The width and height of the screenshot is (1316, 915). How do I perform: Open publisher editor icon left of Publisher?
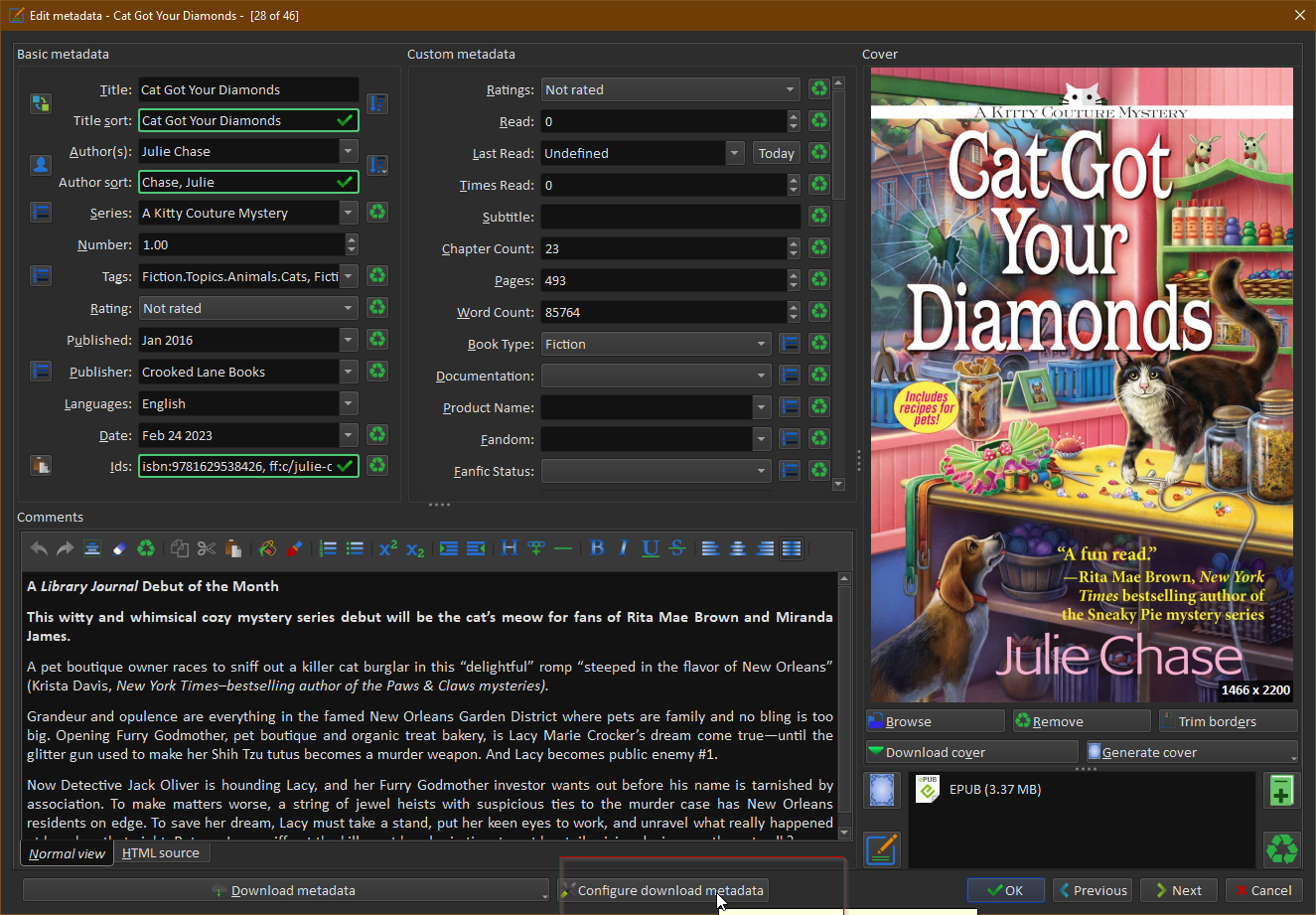[x=41, y=371]
